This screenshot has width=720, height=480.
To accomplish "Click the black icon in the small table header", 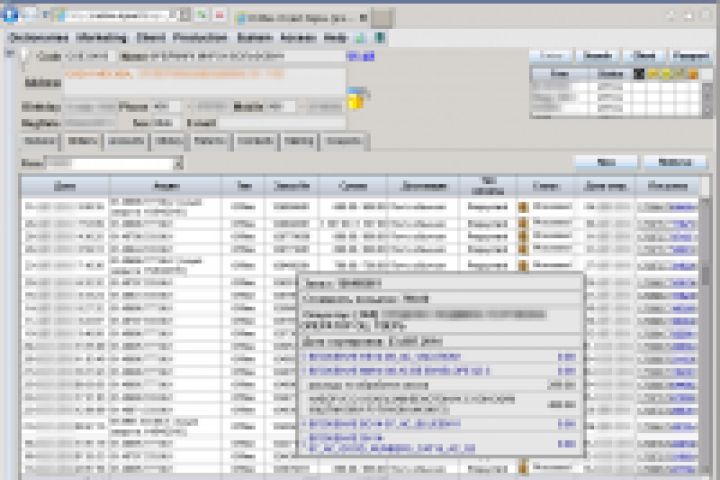I will click(639, 73).
